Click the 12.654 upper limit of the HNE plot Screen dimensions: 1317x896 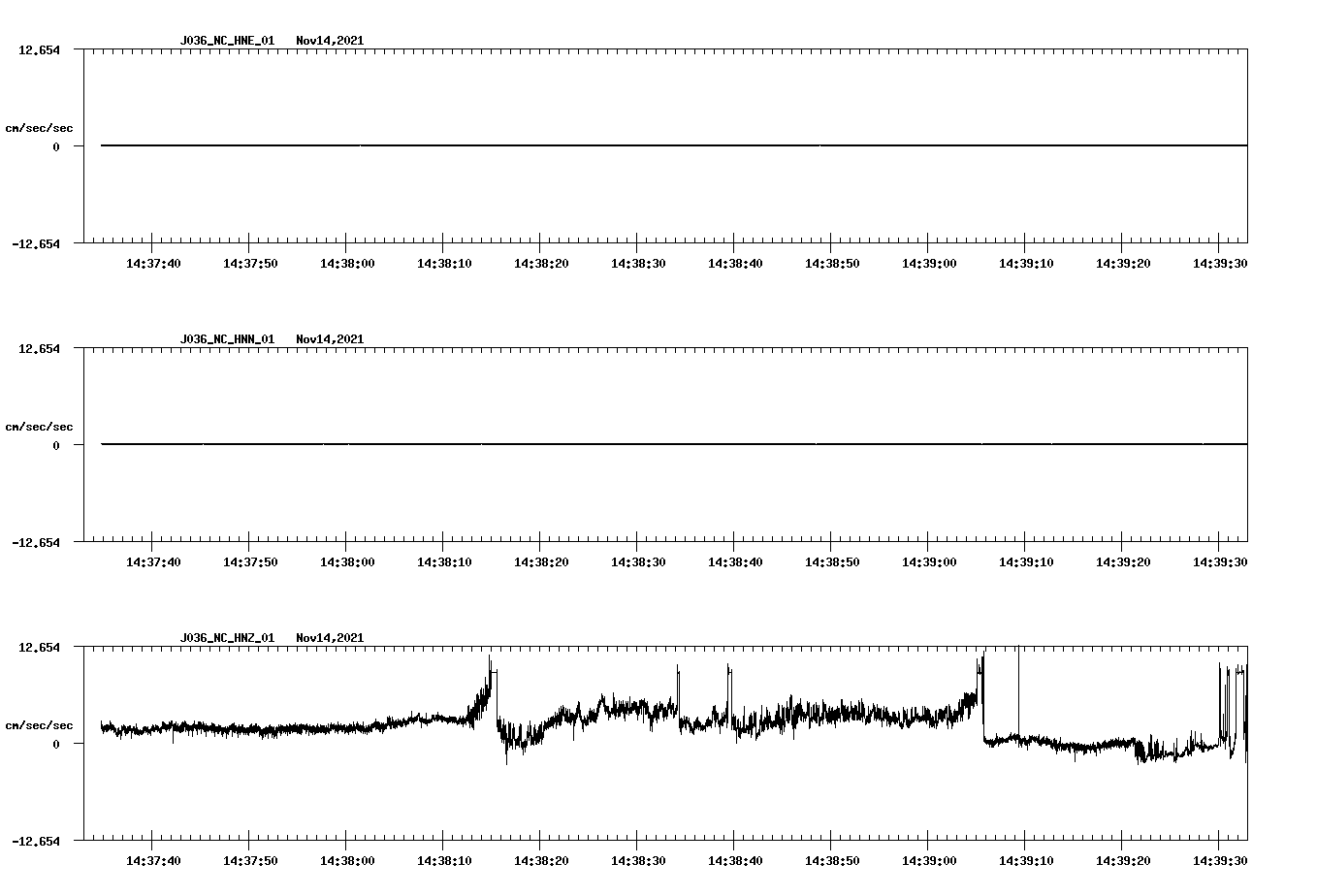coord(39,49)
